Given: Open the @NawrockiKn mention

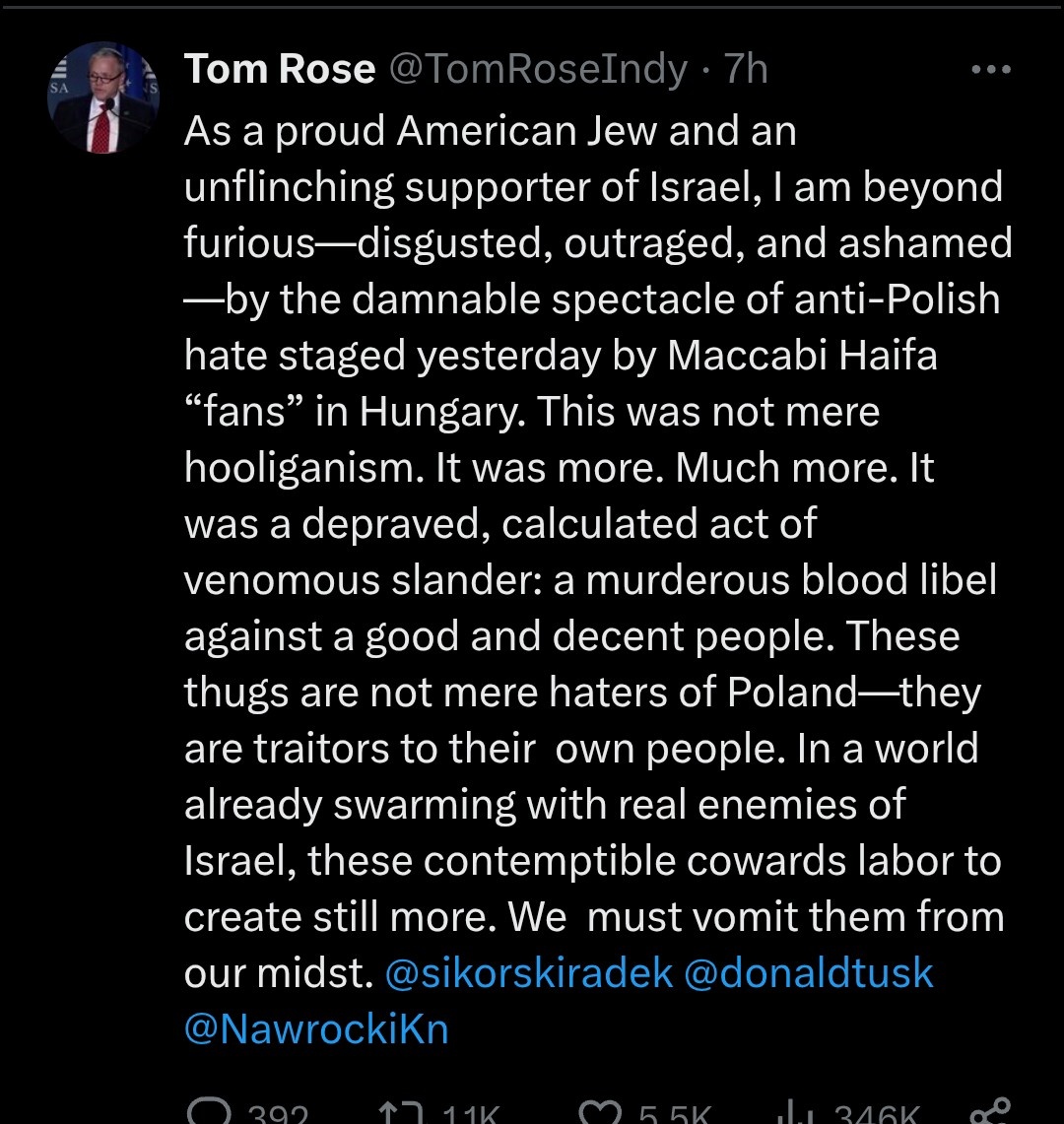Looking at the screenshot, I should (316, 1029).
